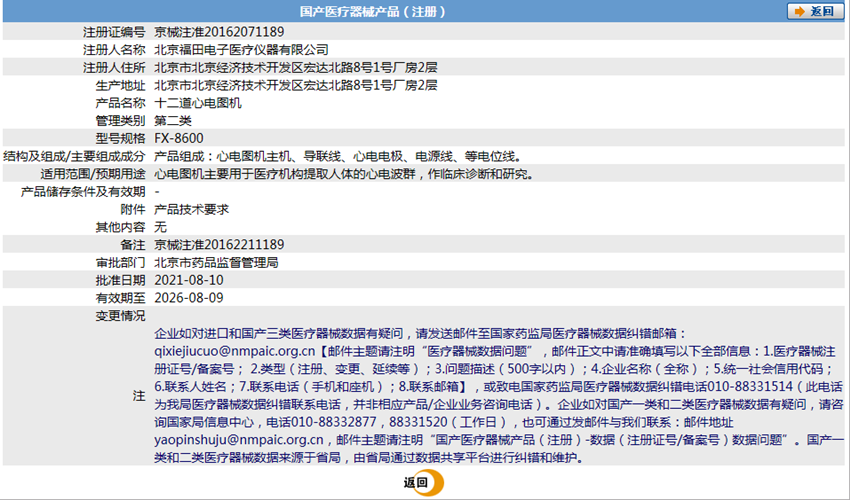
Task: Select registrant name 北京福田电子医疗仪器有限公司
Action: 241,50
